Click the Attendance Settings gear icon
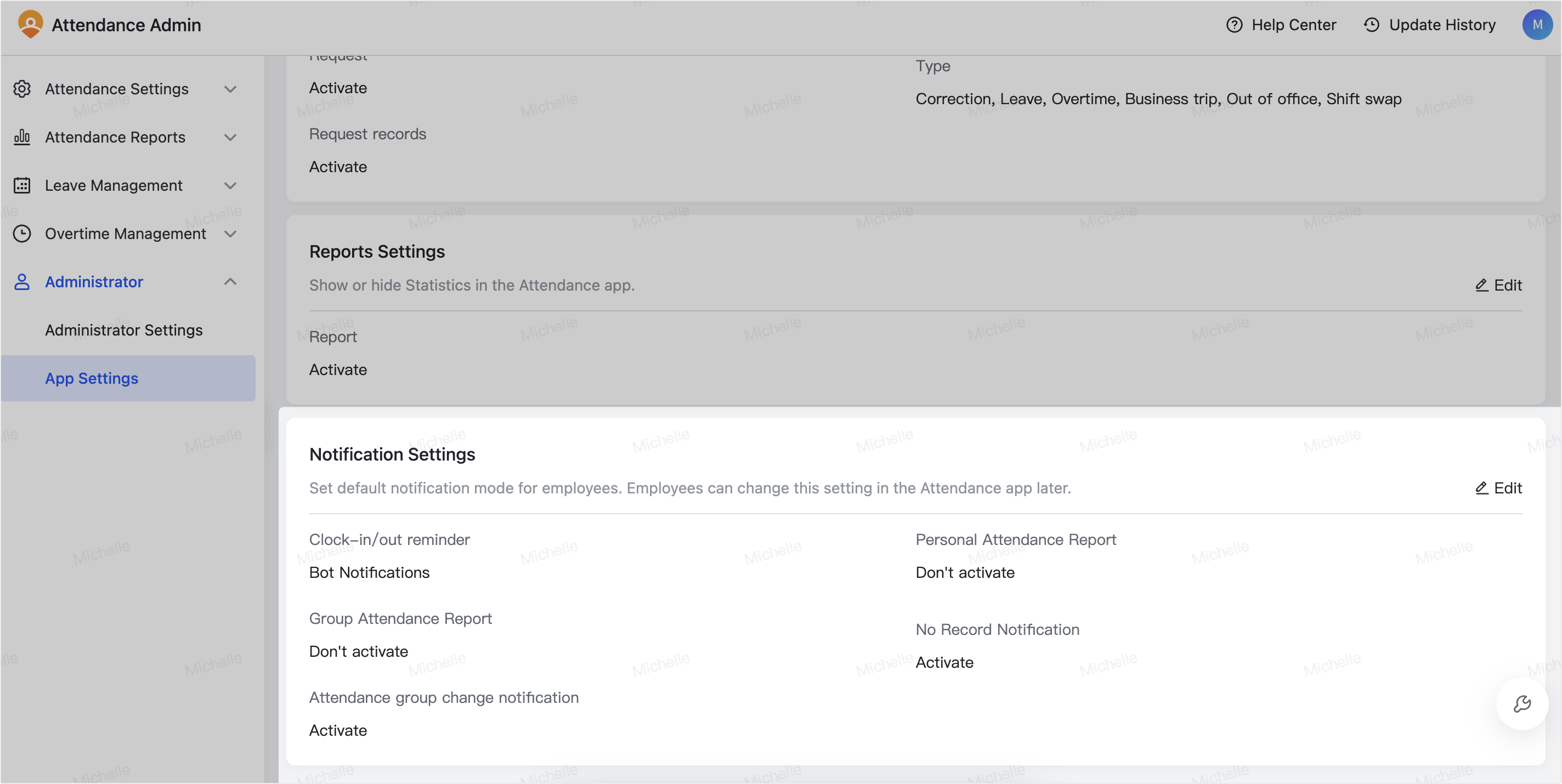This screenshot has height=784, width=1562. pyautogui.click(x=22, y=88)
